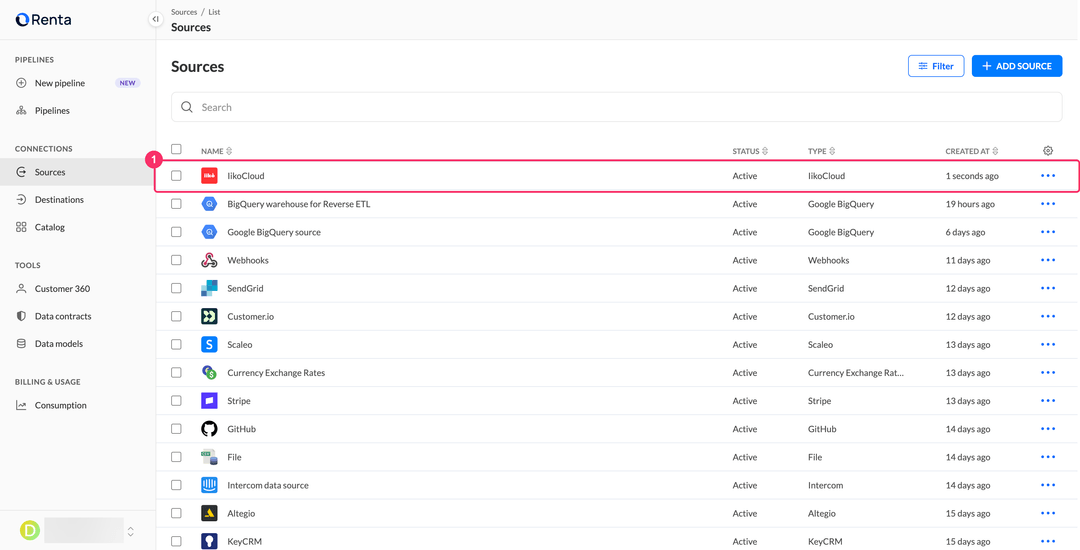Select Sources item in sidebar
Viewport: 1080px width, 550px height.
click(x=78, y=172)
